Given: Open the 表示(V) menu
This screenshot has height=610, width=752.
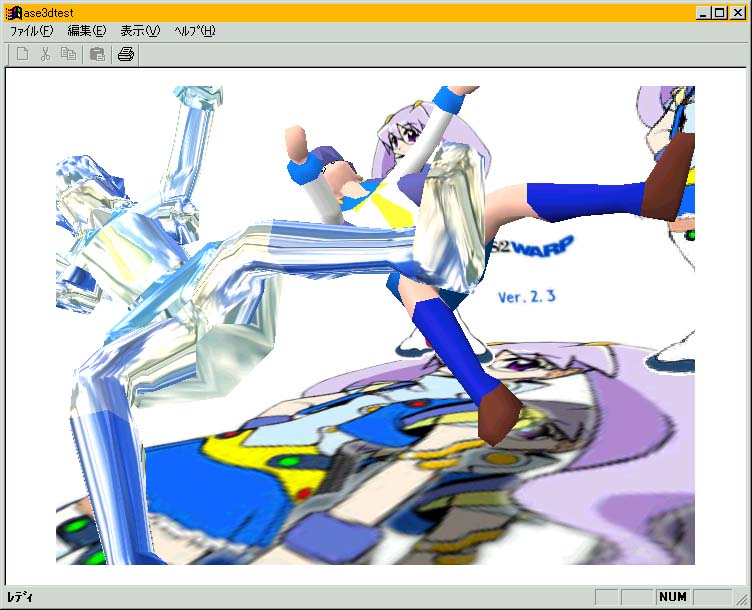Looking at the screenshot, I should [140, 31].
